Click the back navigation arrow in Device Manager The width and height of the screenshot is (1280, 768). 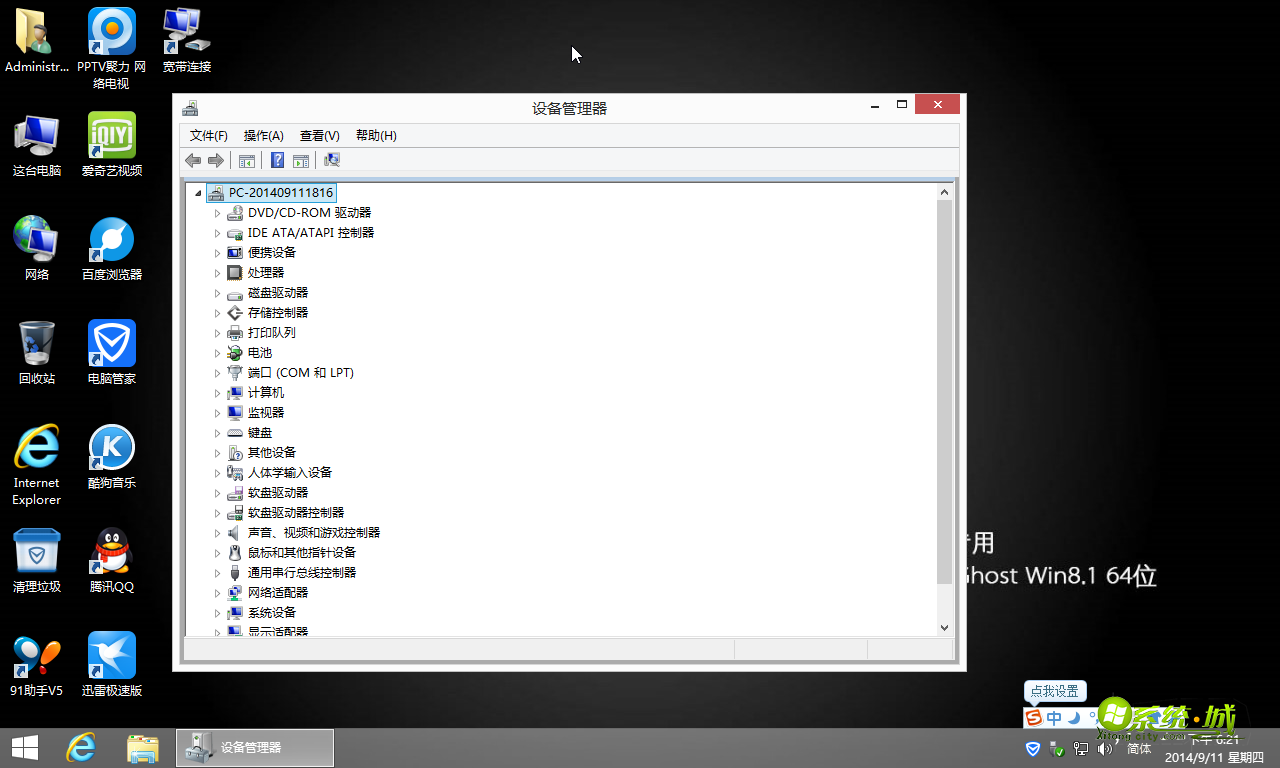pyautogui.click(x=193, y=160)
